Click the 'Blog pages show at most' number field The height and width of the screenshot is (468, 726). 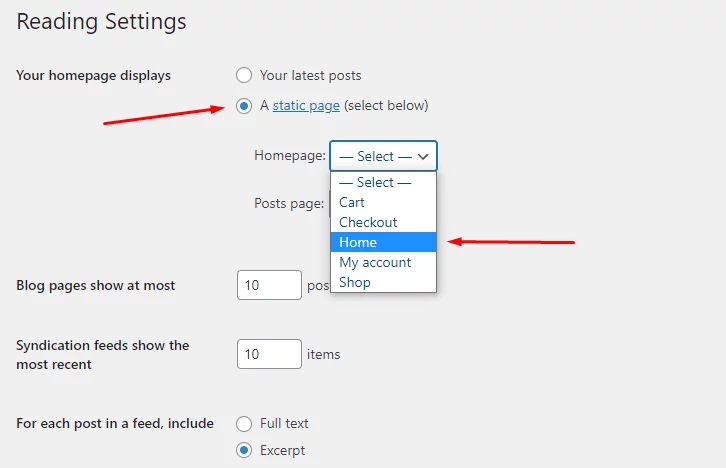[269, 285]
